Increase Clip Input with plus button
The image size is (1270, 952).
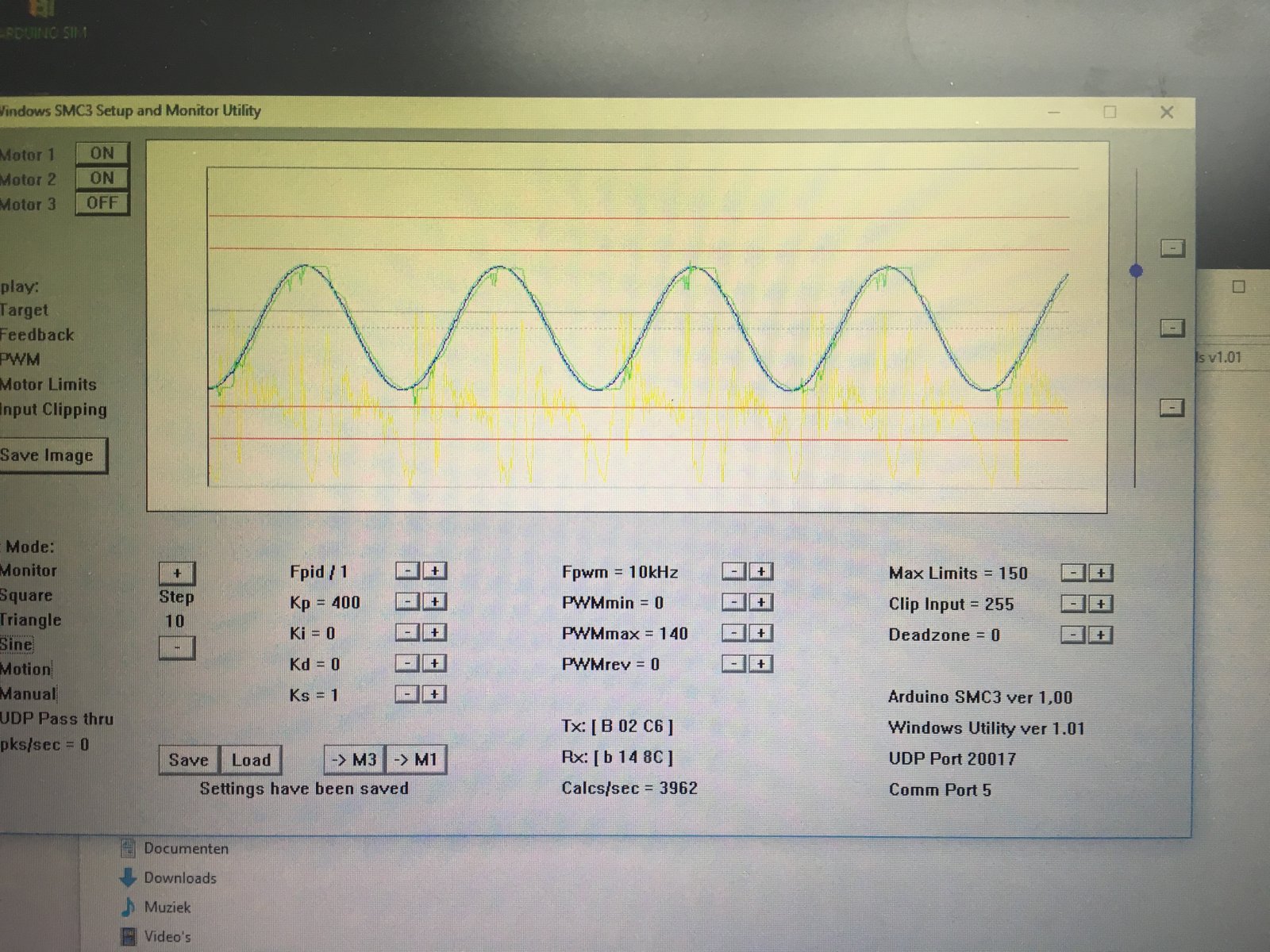[x=1101, y=604]
